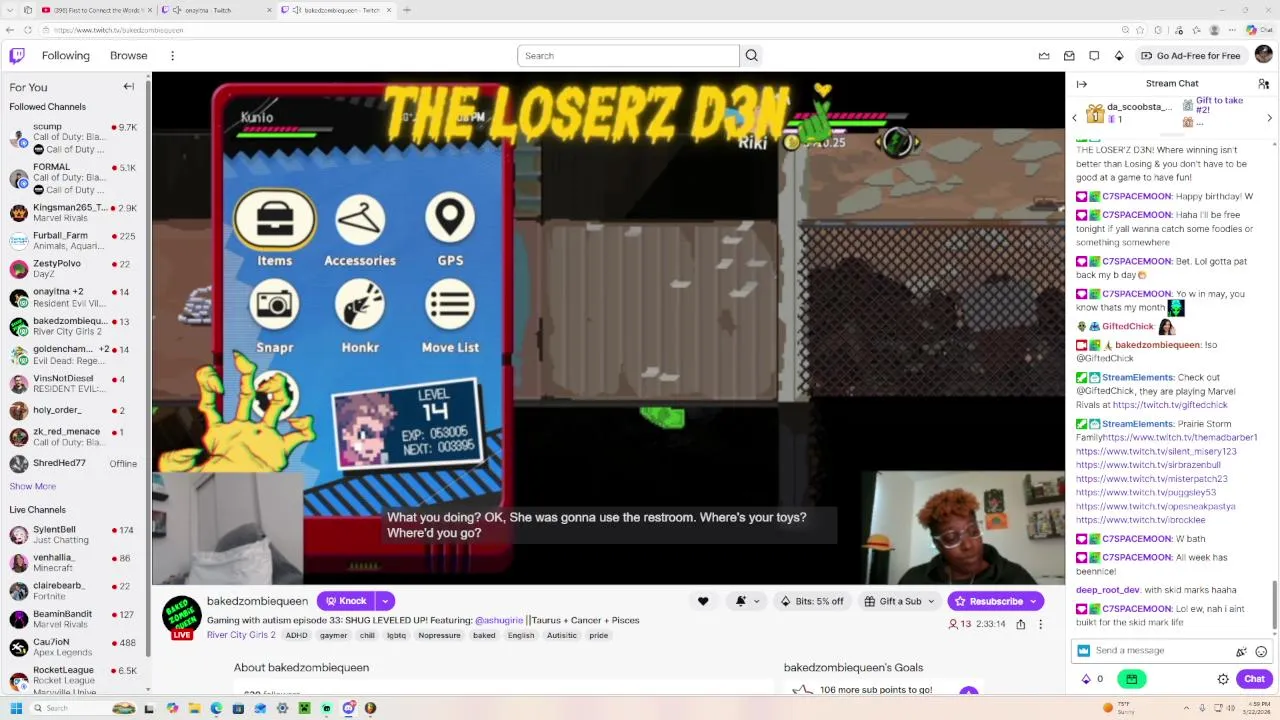Image resolution: width=1280 pixels, height=720 pixels.
Task: Click the bits balance icon below chat
Action: [1087, 679]
